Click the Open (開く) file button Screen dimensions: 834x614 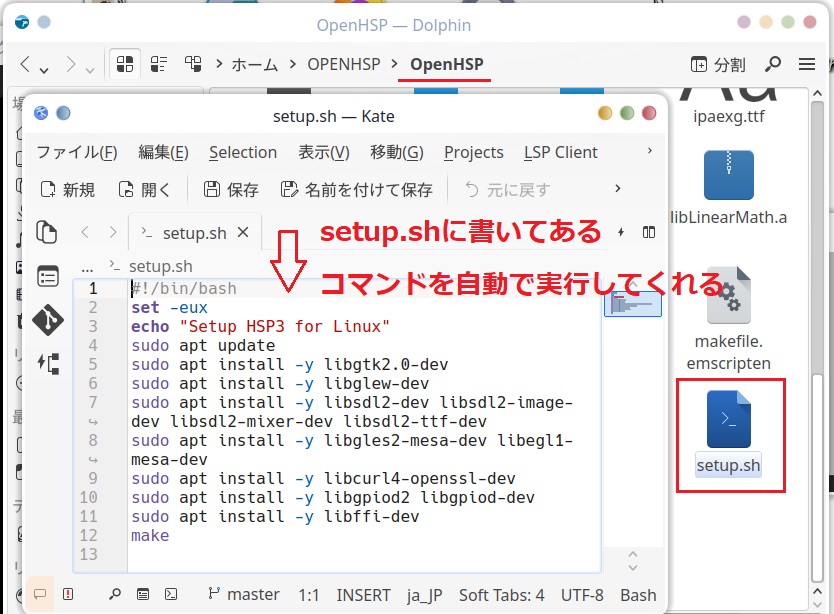click(x=144, y=189)
